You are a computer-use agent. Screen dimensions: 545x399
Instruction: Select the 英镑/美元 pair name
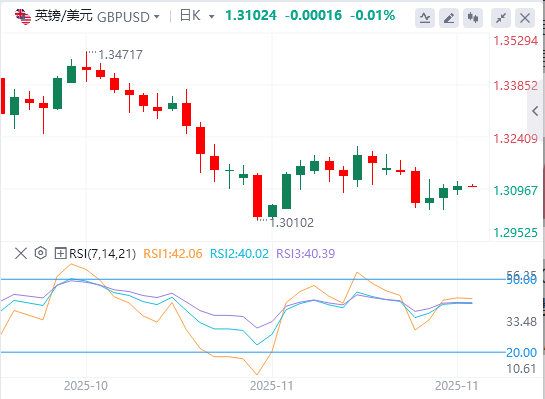tap(64, 16)
